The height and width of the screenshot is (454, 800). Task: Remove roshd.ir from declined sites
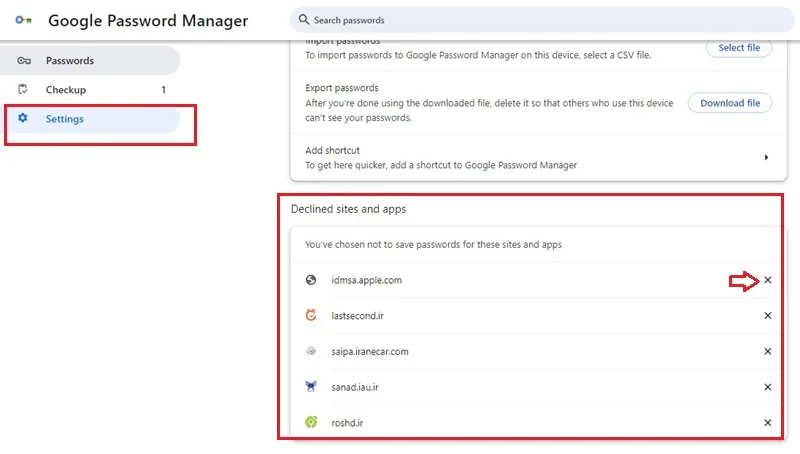[767, 423]
